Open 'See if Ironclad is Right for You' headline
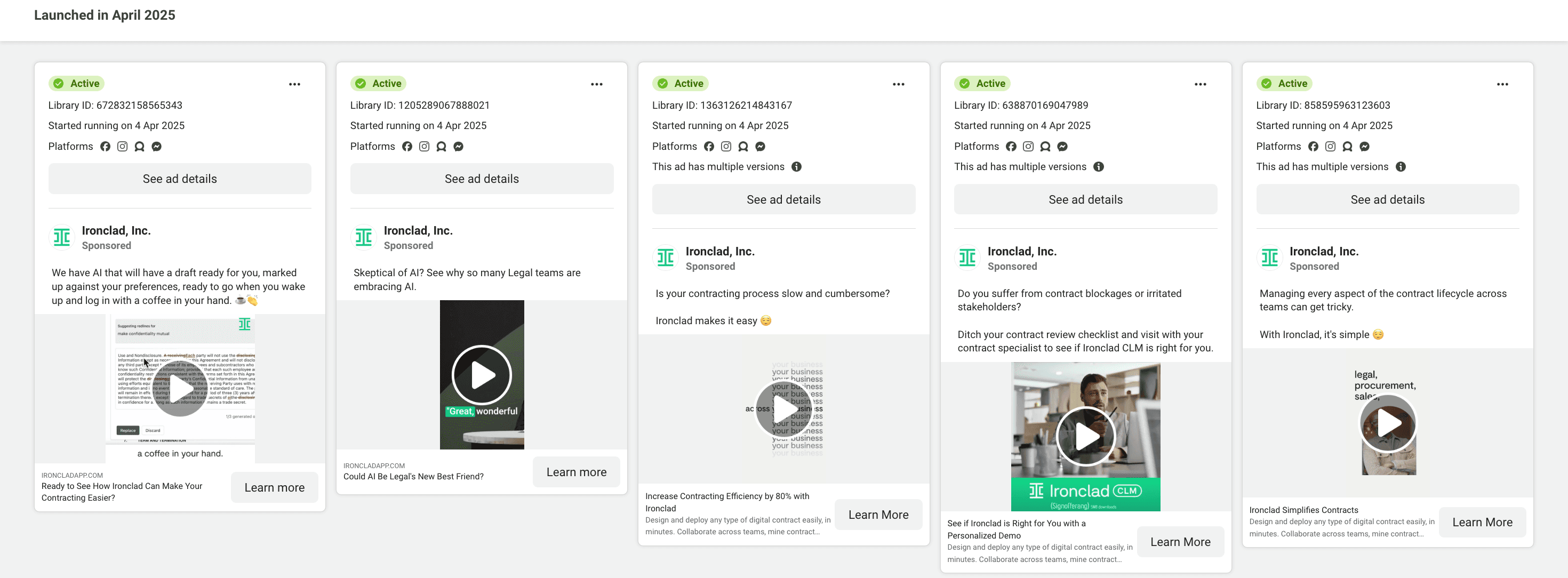 1017,529
